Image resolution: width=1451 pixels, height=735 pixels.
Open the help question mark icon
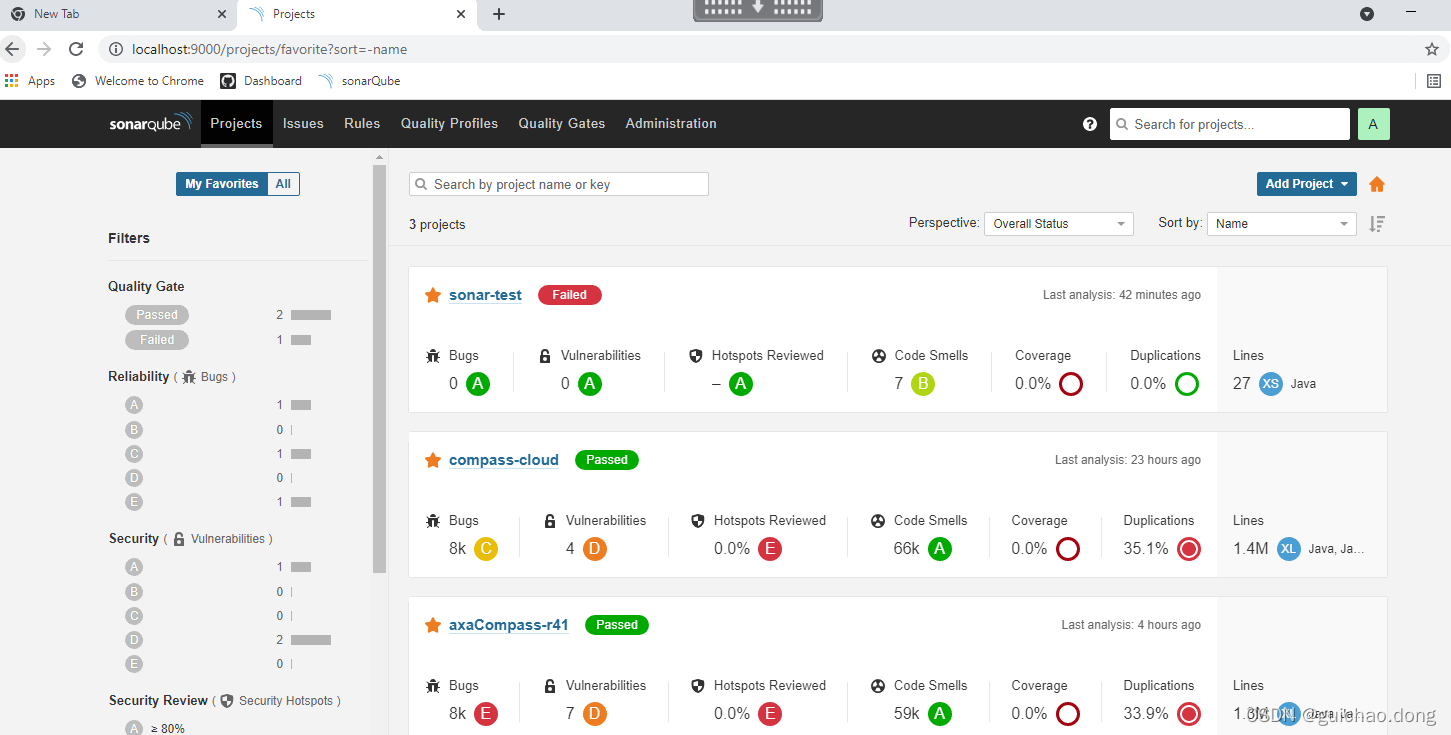coord(1090,124)
